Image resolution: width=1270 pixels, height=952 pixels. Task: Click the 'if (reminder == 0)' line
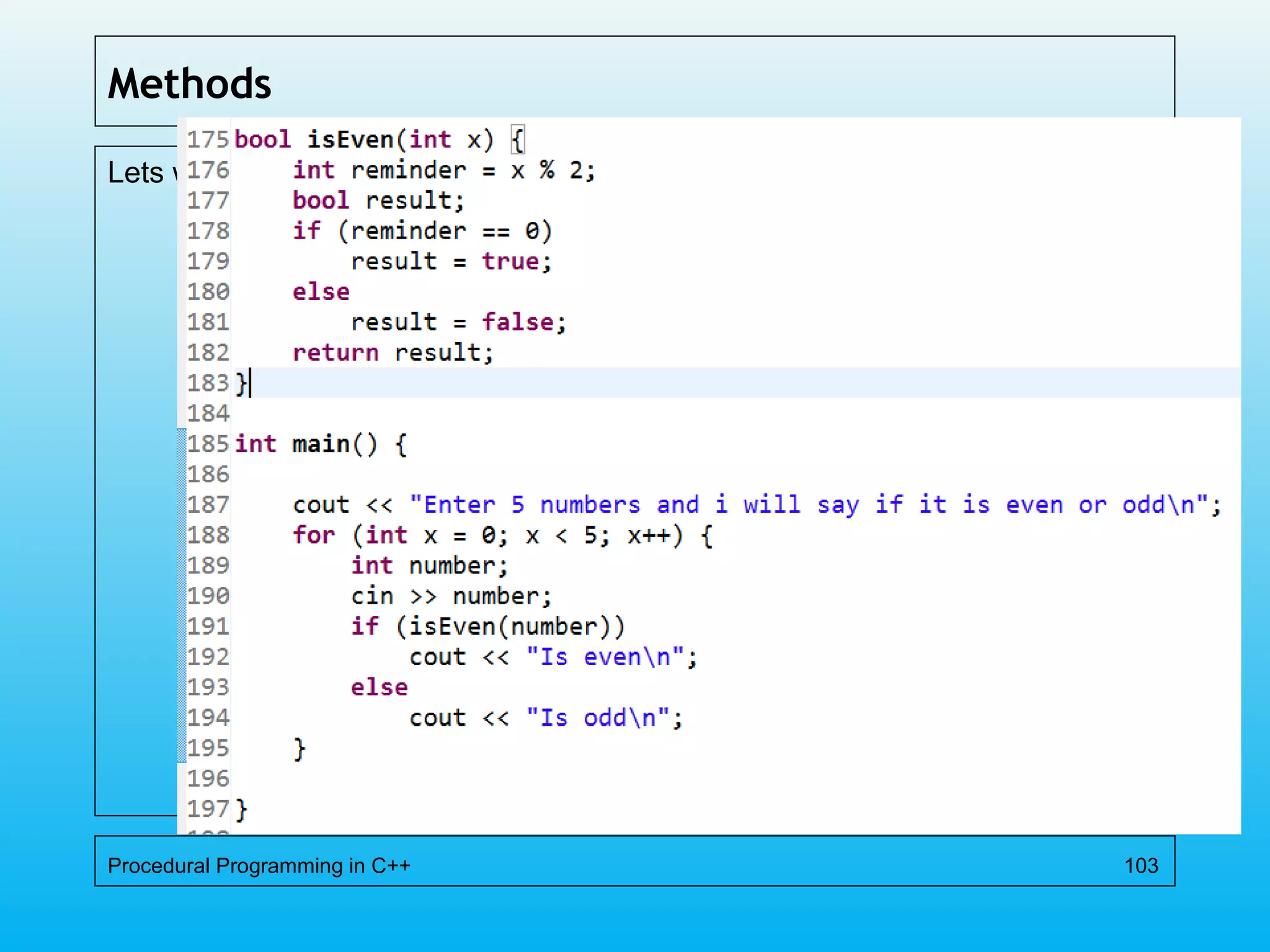tap(422, 231)
